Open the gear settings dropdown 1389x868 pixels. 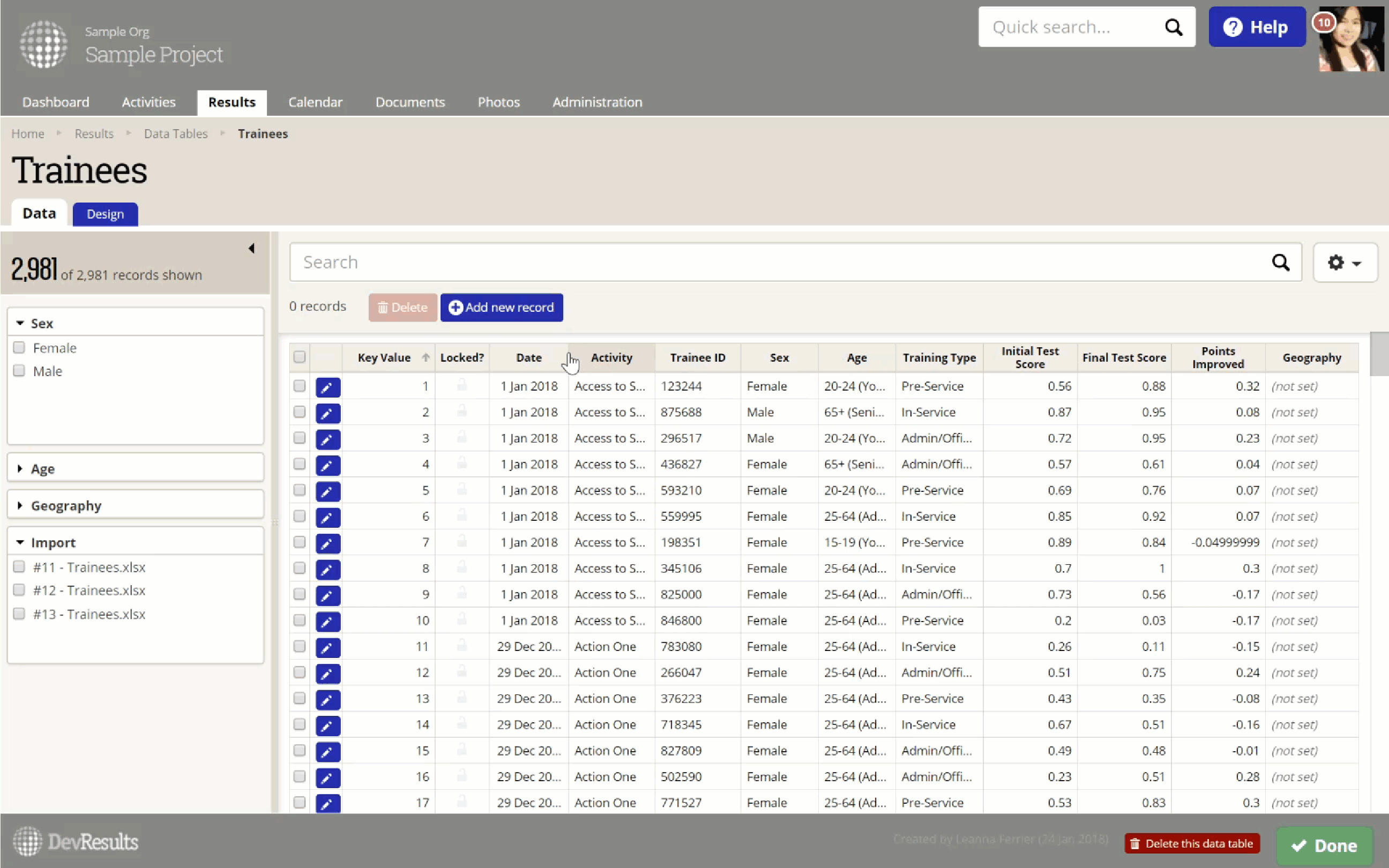click(x=1344, y=263)
